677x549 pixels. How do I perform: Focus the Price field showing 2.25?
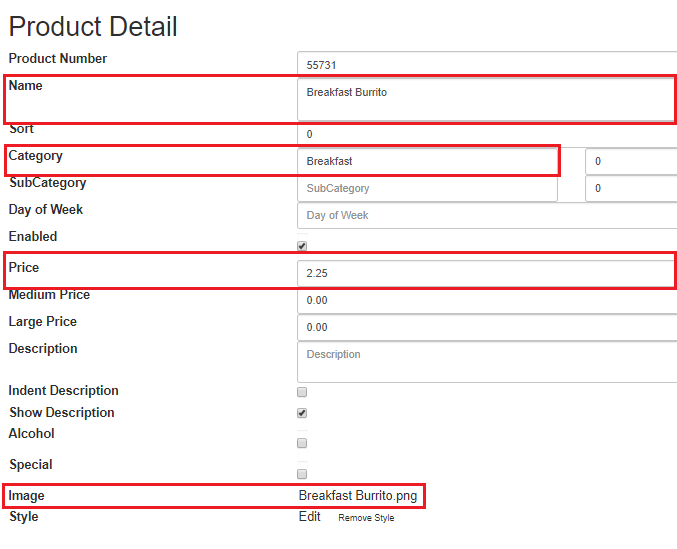pyautogui.click(x=485, y=273)
